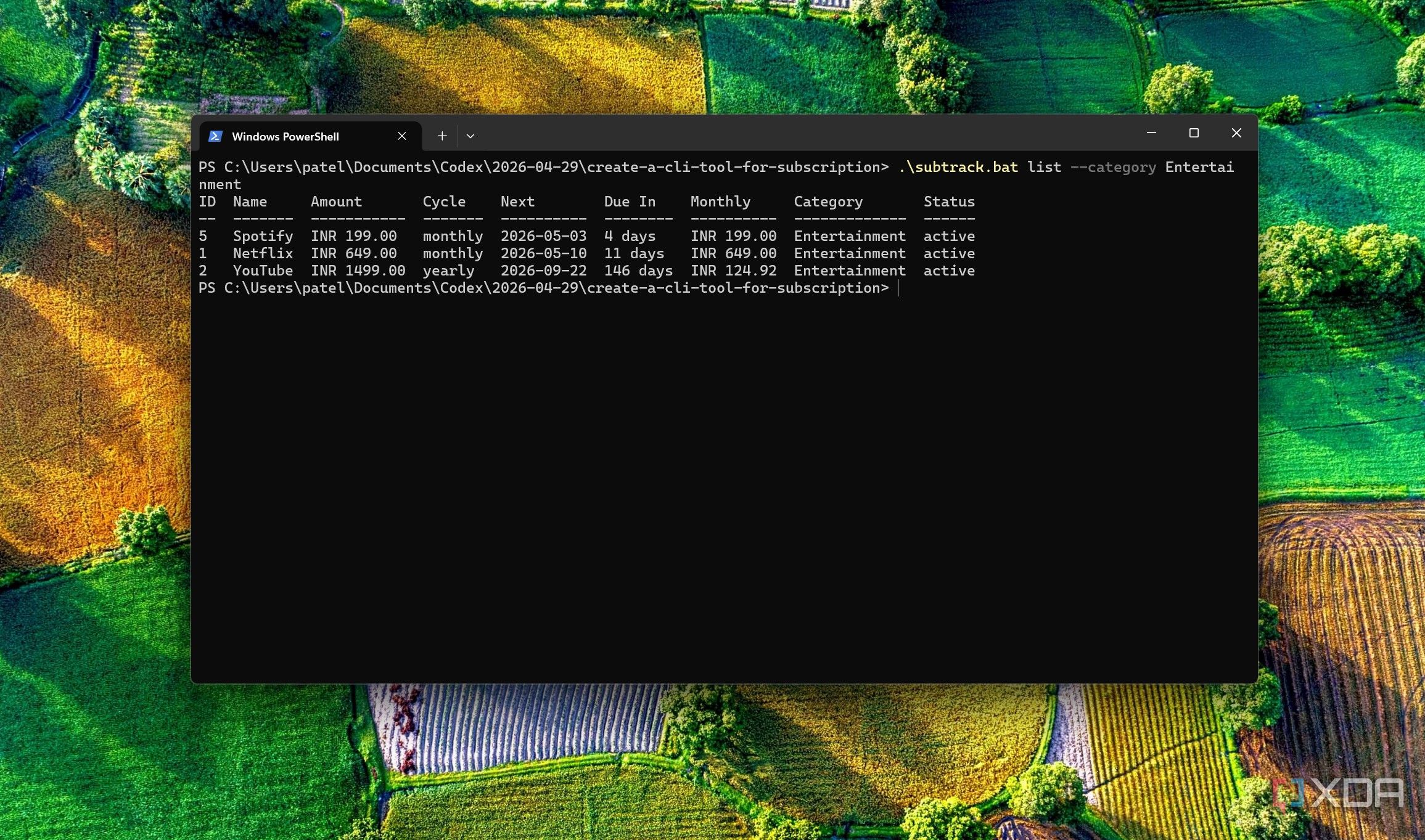Click the Next column header
Viewport: 1425px width, 840px height.
click(x=518, y=202)
